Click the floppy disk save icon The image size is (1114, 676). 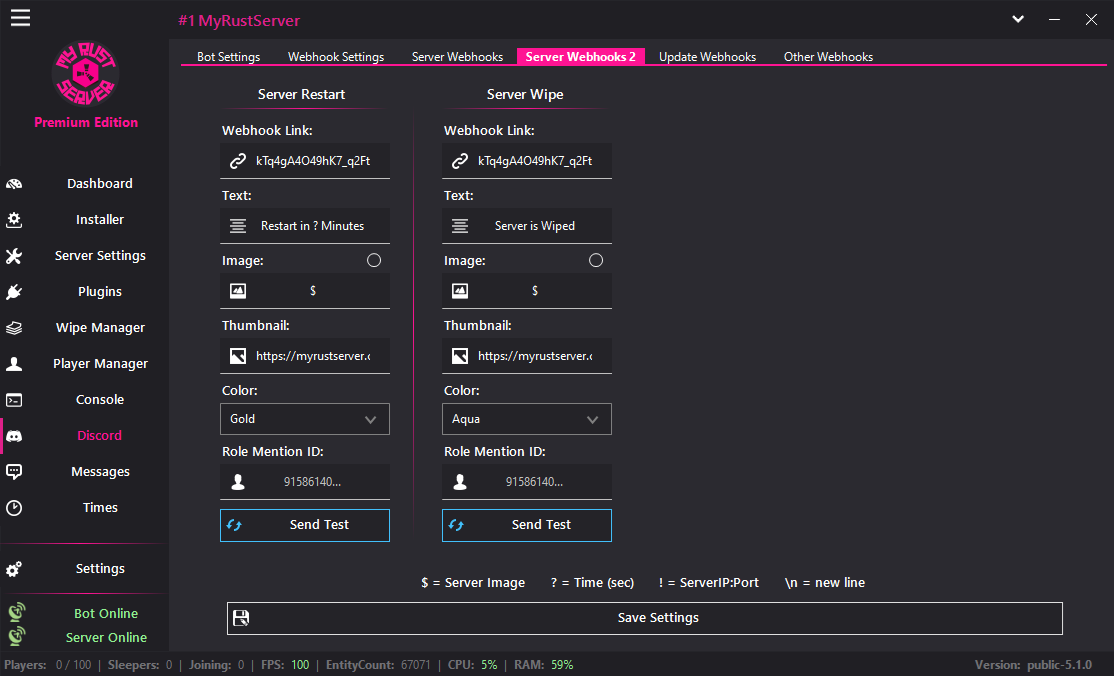click(x=241, y=618)
